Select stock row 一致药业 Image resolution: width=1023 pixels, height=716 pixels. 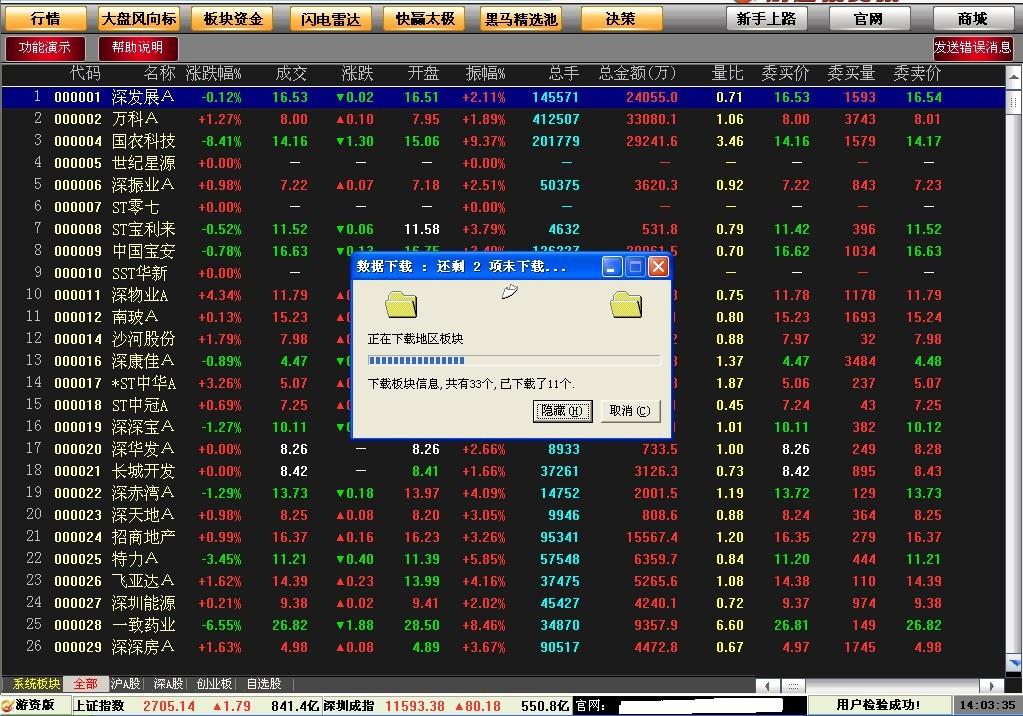[502, 625]
